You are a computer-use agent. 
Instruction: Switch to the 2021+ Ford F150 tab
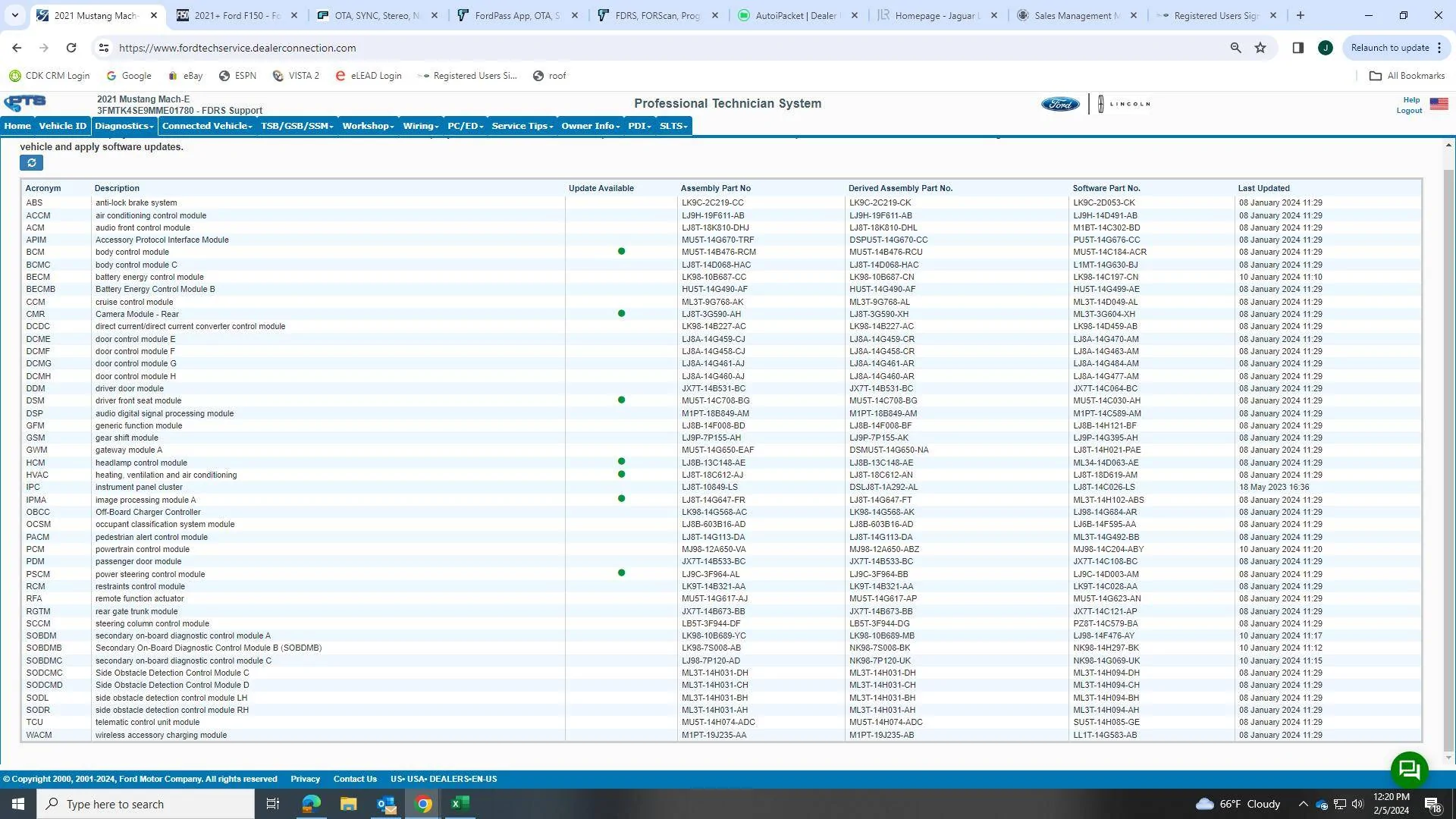click(x=237, y=15)
